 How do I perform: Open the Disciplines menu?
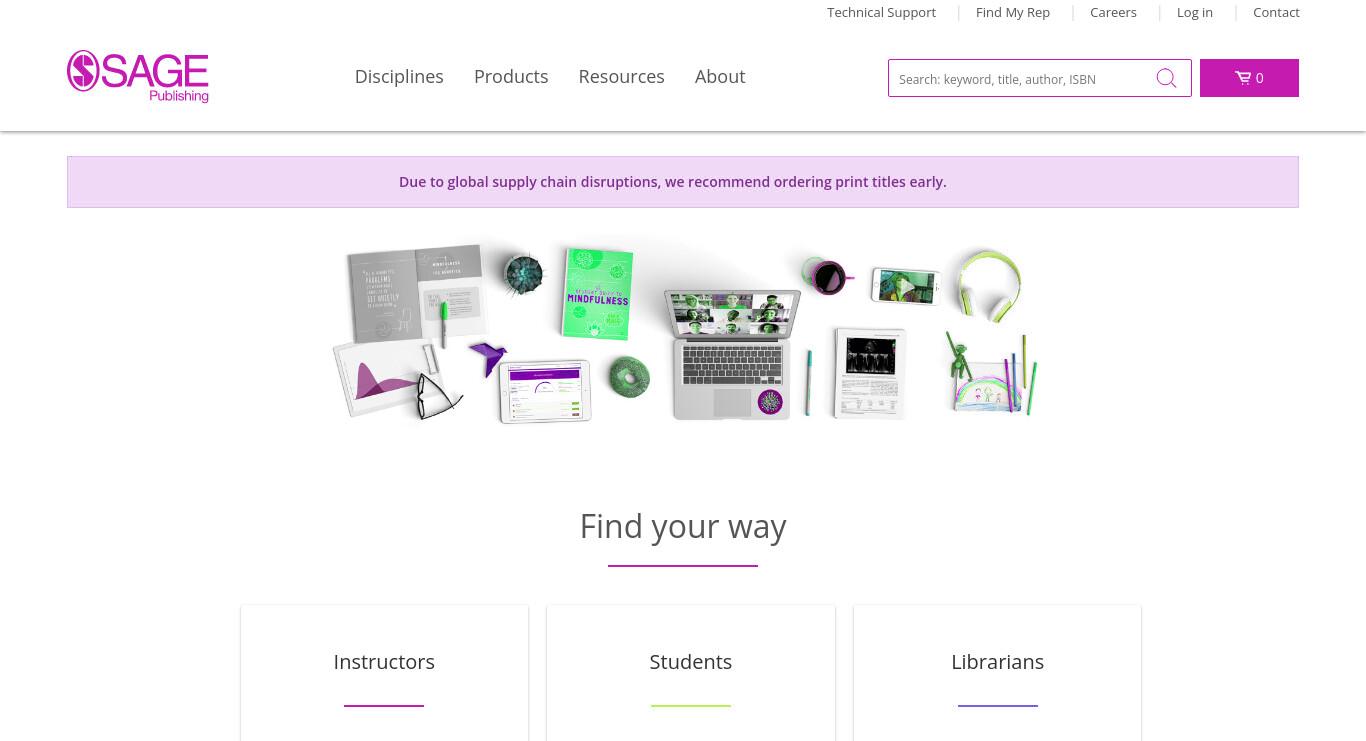coord(399,77)
